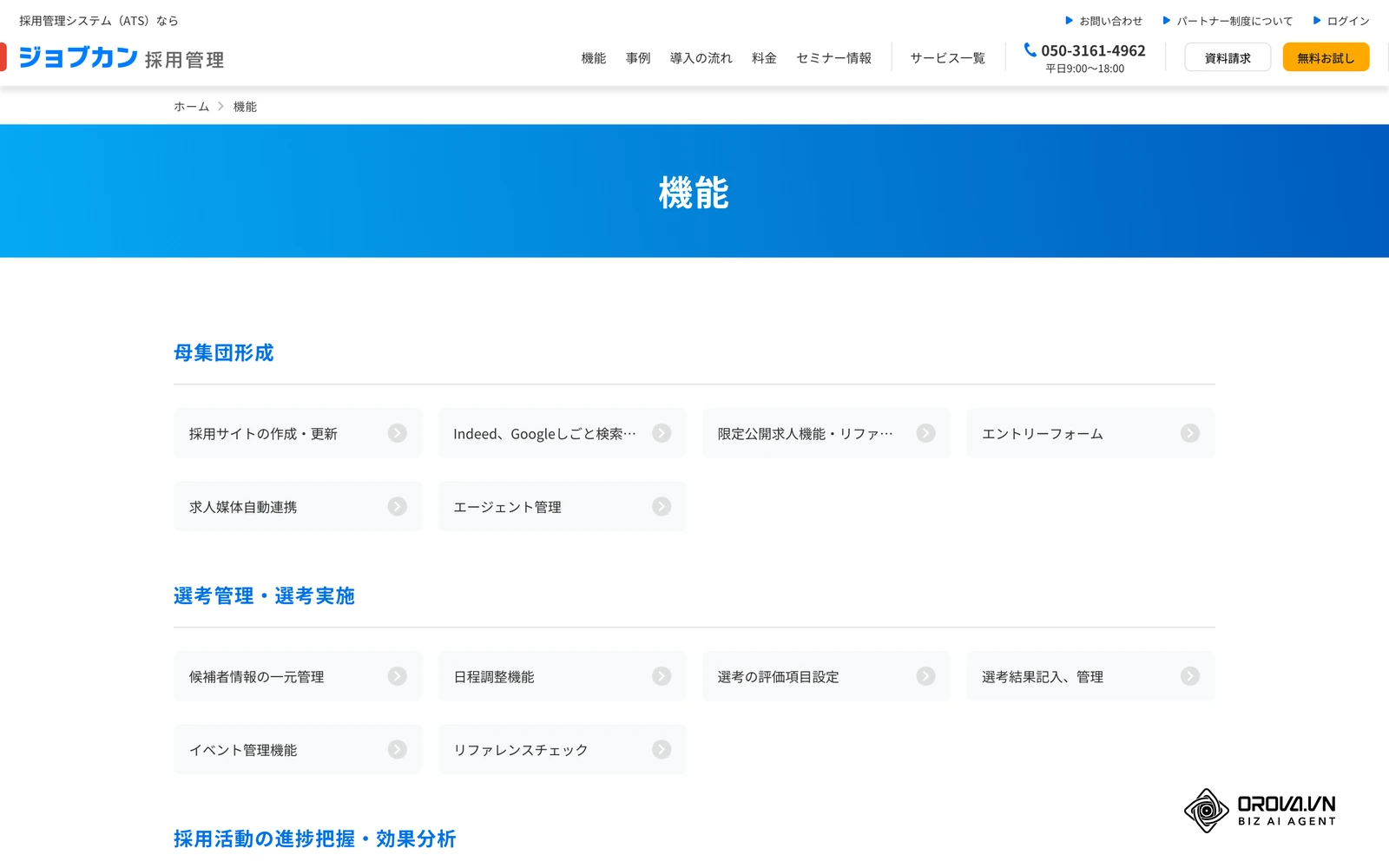Click arrow icon on 候補者情報の一元管理 card
Image resolution: width=1389 pixels, height=868 pixels.
coord(398,676)
